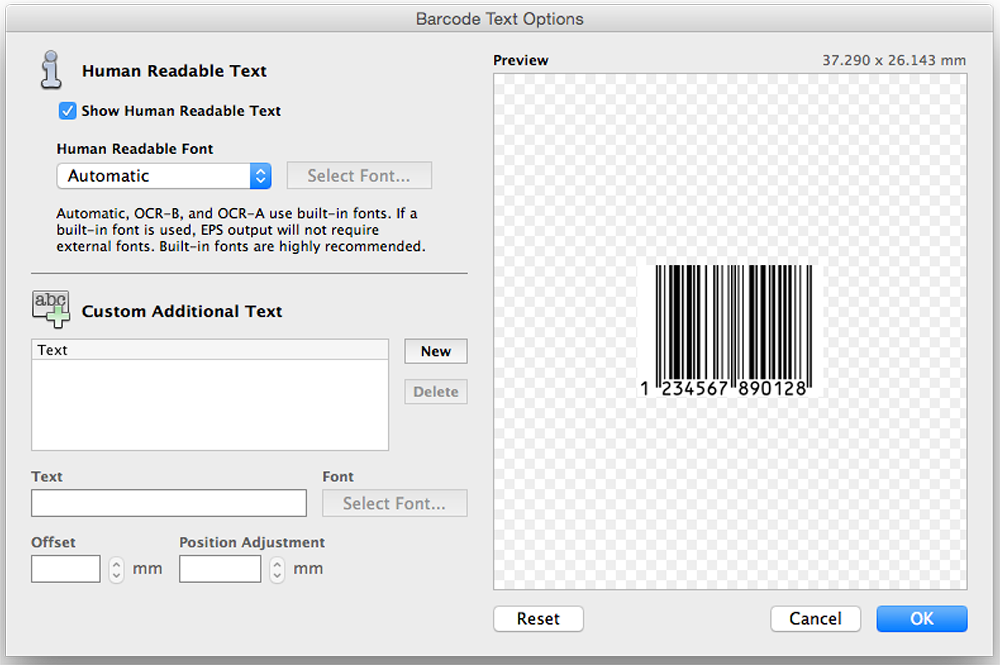The height and width of the screenshot is (665, 1000).
Task: Focus the Offset input field
Action: (x=66, y=569)
